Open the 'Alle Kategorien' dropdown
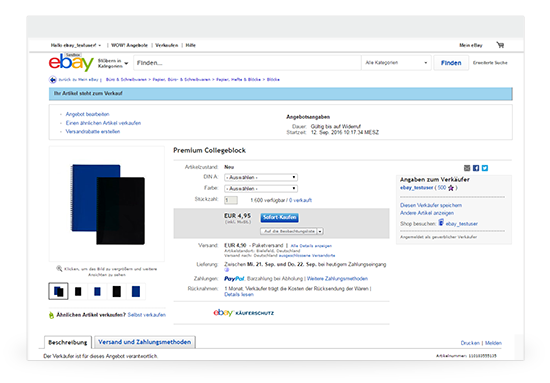The image size is (550, 383). [x=396, y=63]
